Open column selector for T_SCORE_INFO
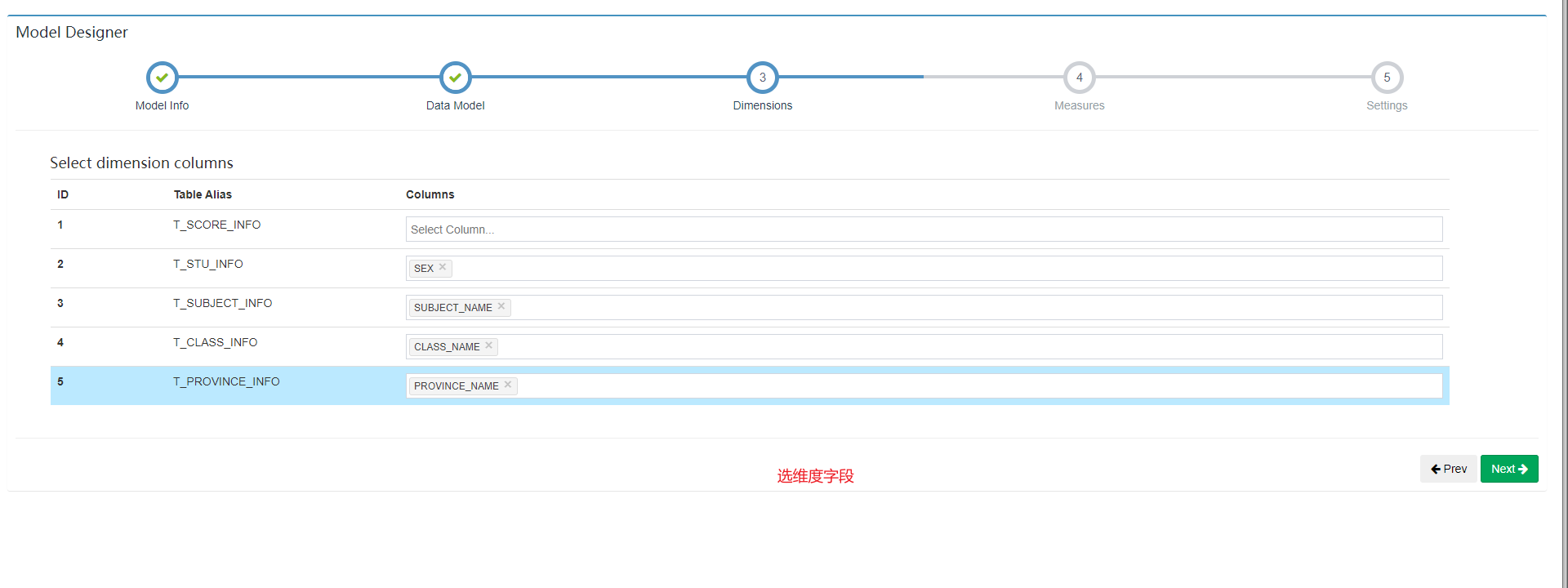Image resolution: width=1568 pixels, height=588 pixels. [x=924, y=229]
